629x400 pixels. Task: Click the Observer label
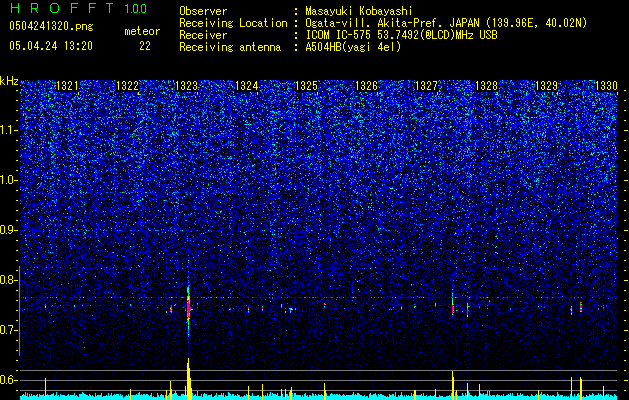click(203, 11)
